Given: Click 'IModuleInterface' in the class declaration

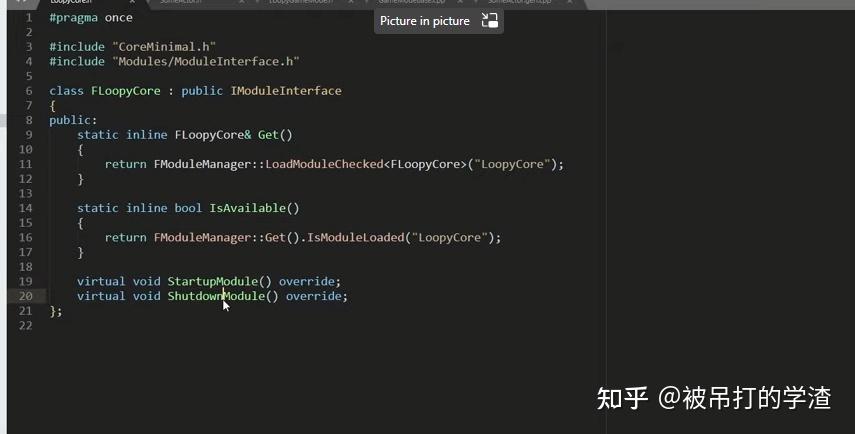Looking at the screenshot, I should 286,91.
